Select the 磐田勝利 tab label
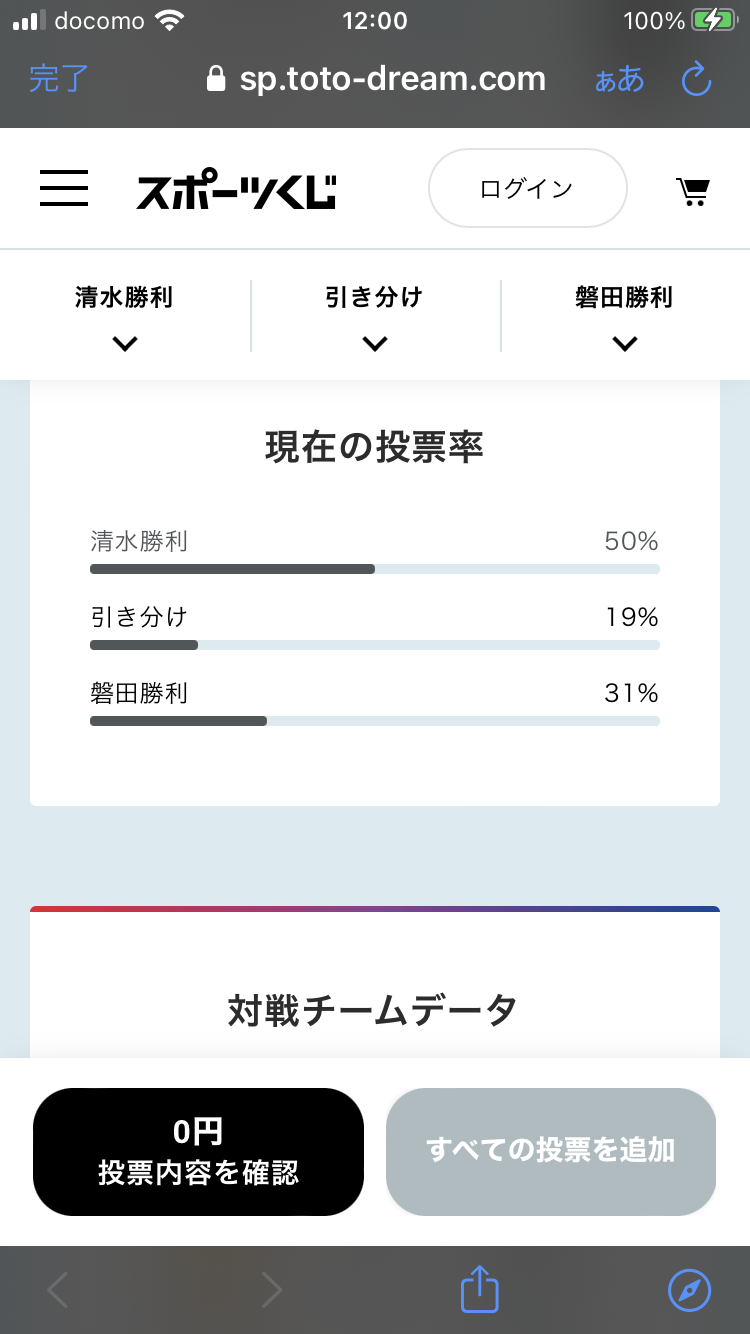Screen dimensions: 750x1334 click(624, 297)
